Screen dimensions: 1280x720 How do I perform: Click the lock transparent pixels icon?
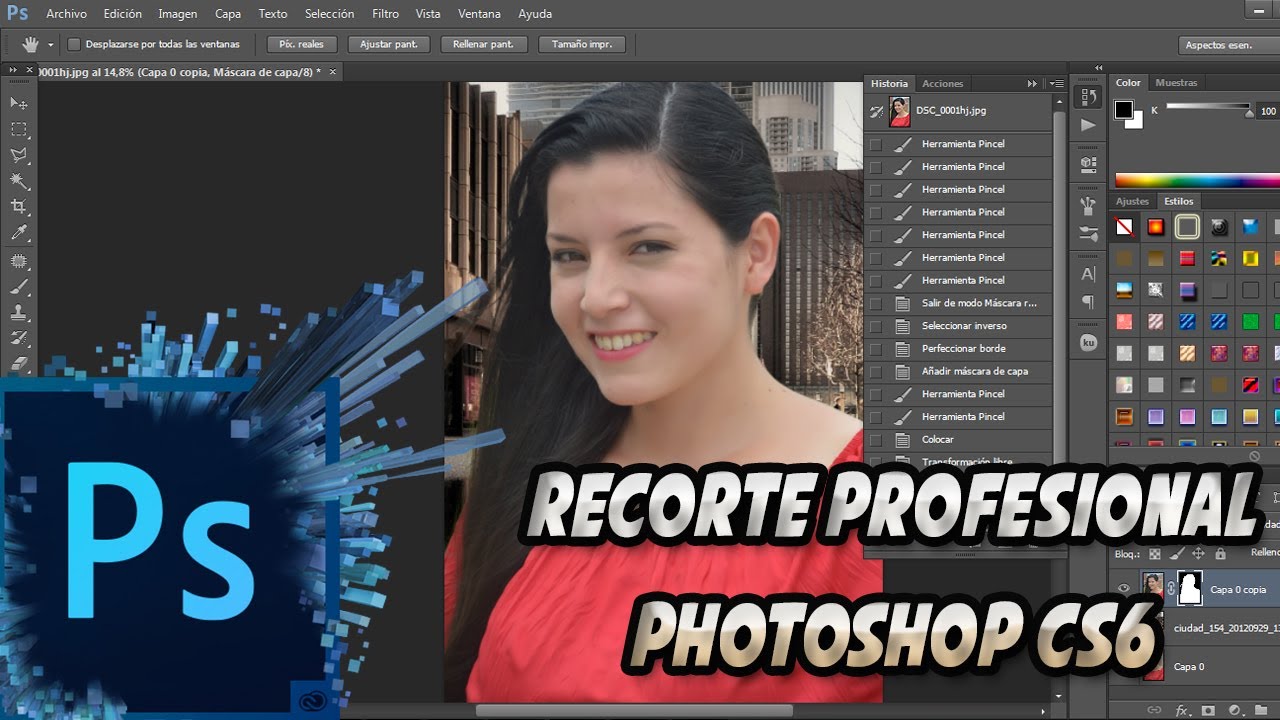[1155, 553]
